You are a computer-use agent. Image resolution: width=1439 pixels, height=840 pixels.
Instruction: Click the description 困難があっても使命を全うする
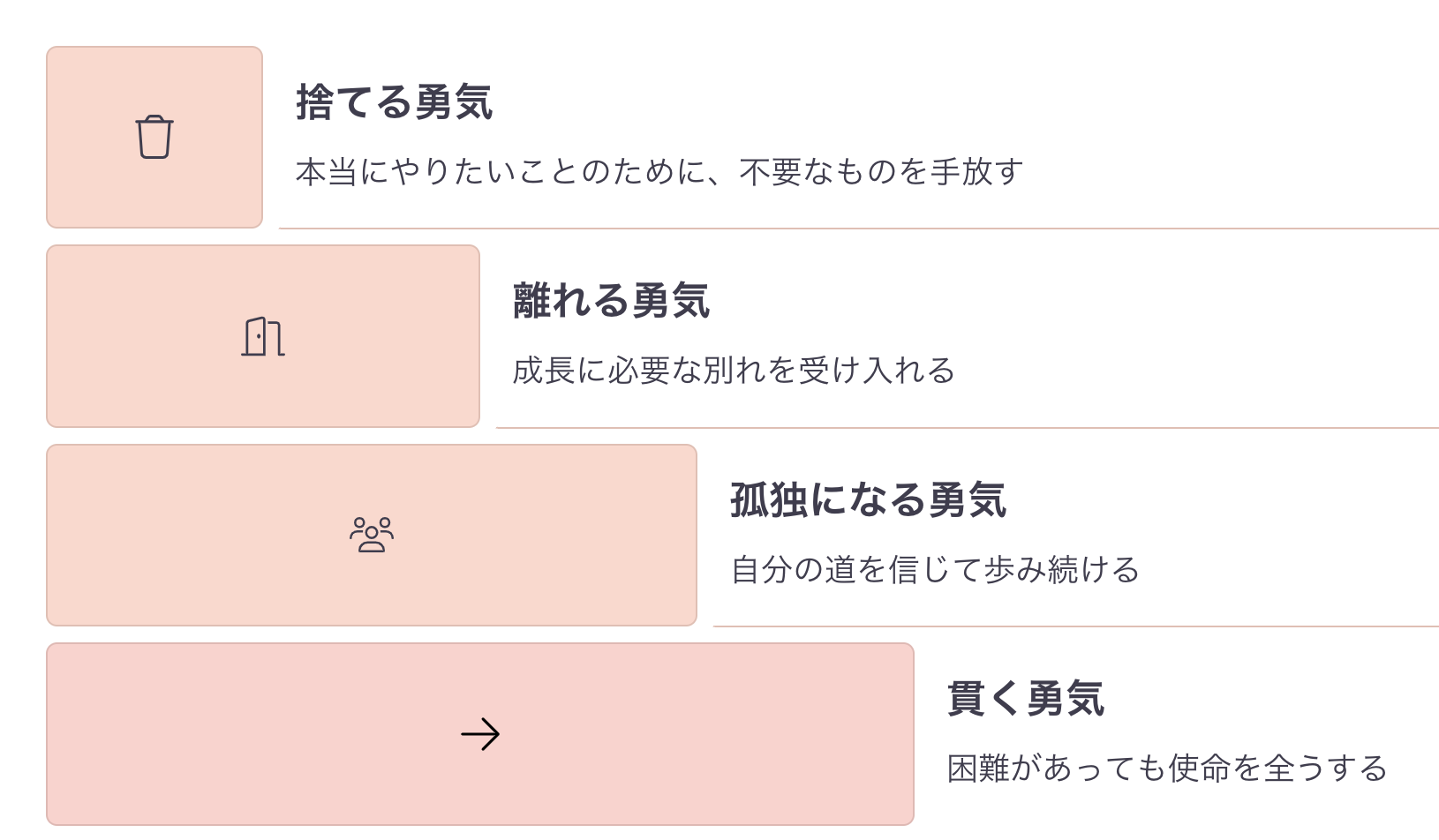click(1167, 769)
